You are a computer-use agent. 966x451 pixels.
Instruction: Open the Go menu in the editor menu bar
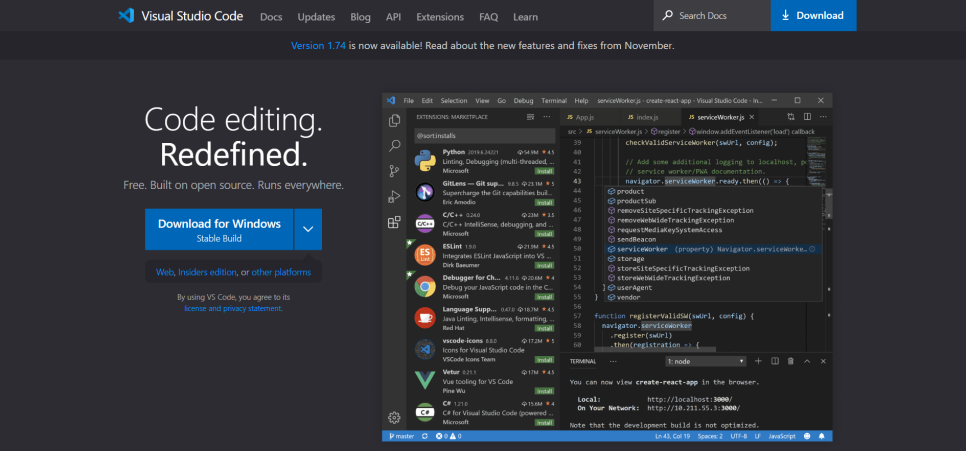coord(501,100)
